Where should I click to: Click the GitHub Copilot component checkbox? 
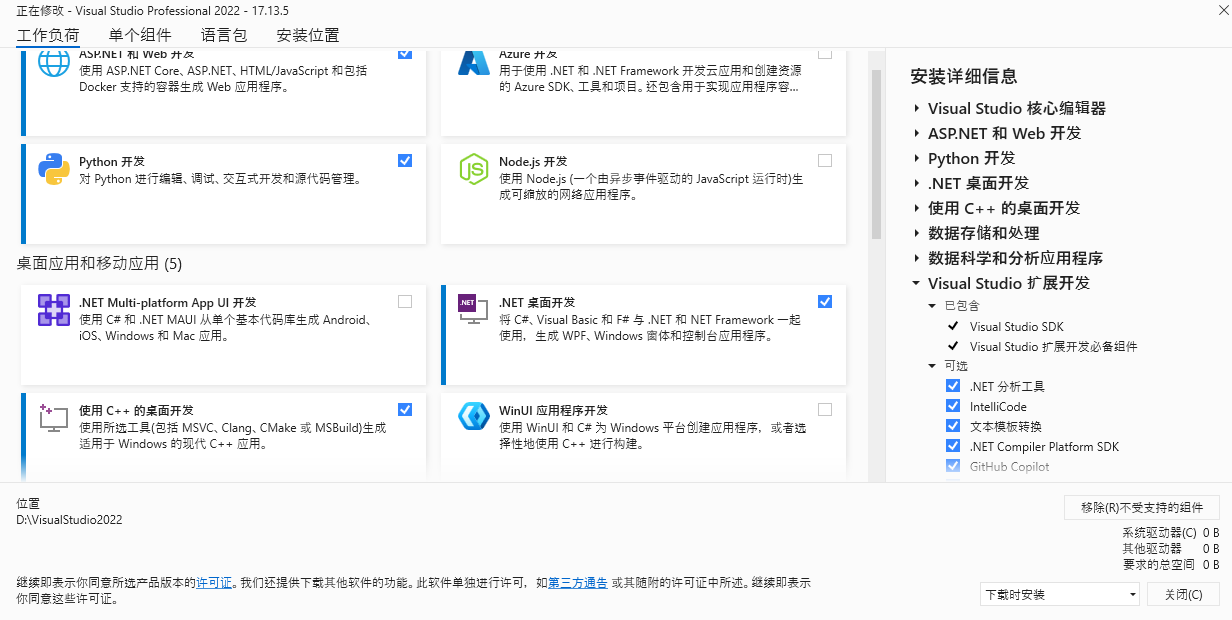953,466
